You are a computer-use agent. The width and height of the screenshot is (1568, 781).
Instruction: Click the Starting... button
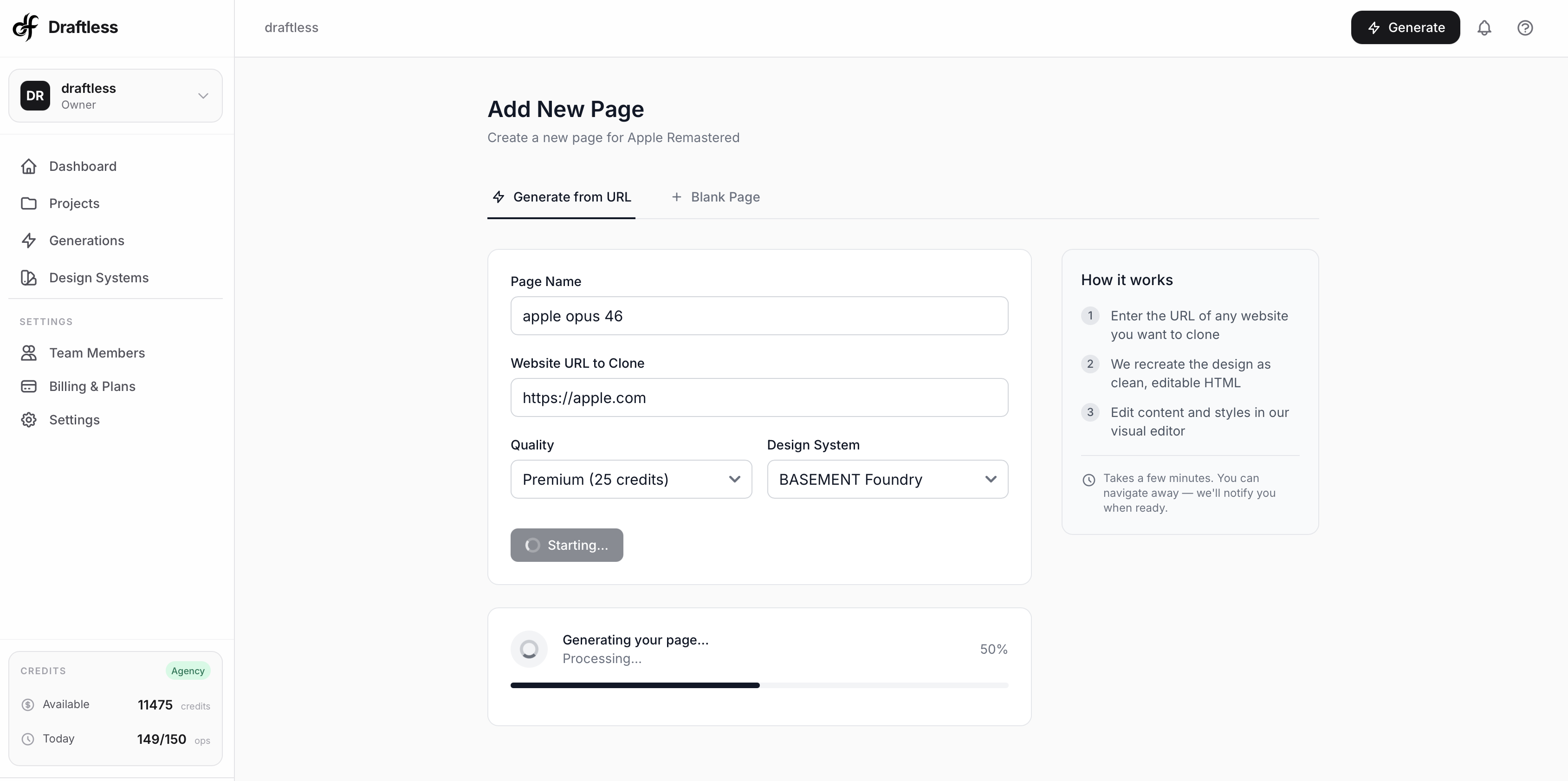566,545
